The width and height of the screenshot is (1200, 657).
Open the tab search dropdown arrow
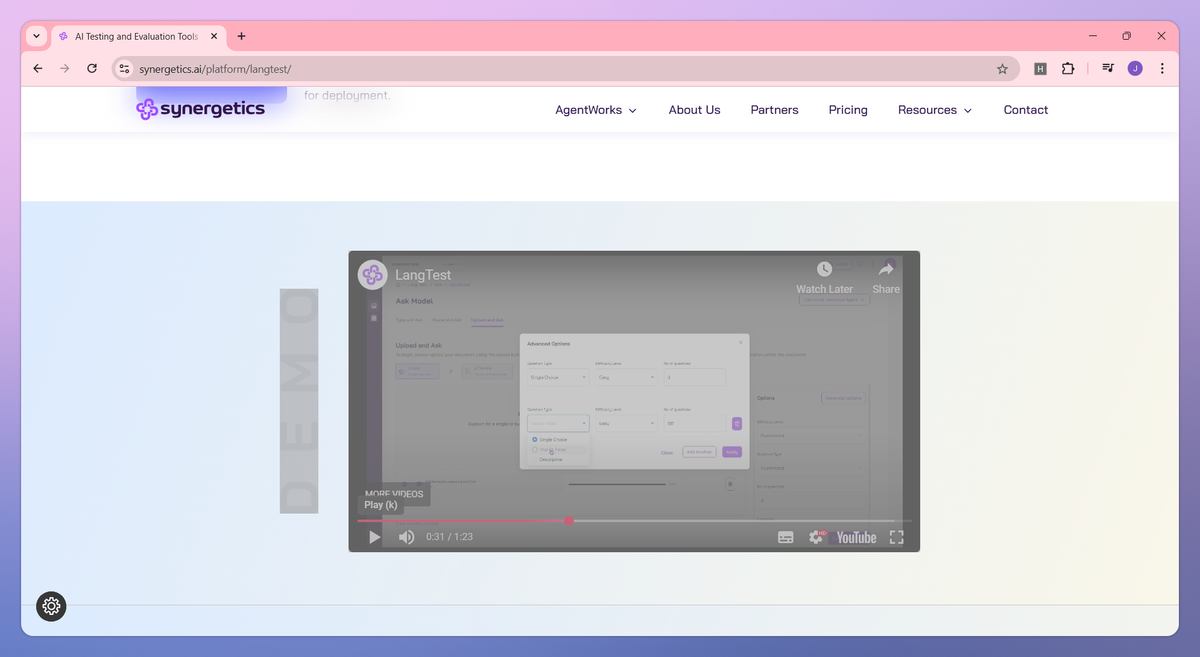tap(37, 36)
